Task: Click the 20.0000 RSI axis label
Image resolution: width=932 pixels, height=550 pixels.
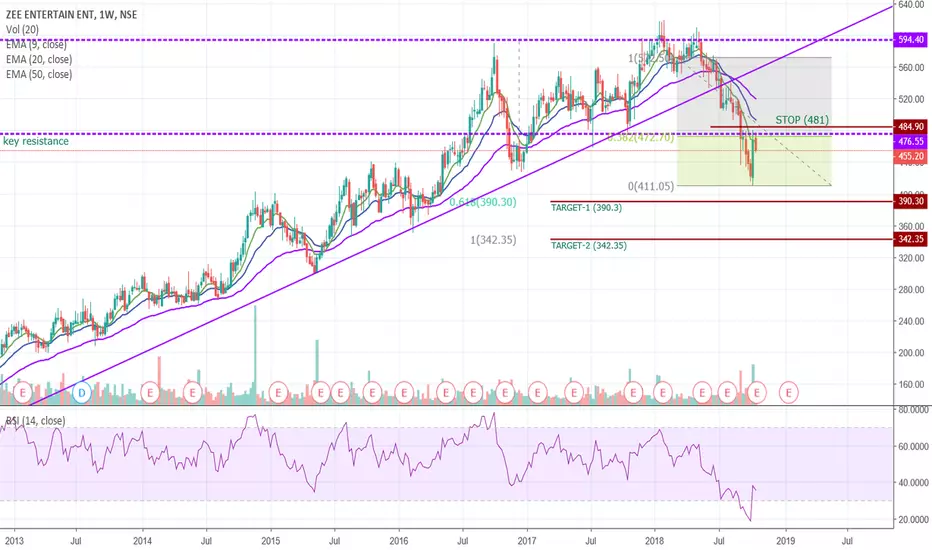Action: (913, 520)
